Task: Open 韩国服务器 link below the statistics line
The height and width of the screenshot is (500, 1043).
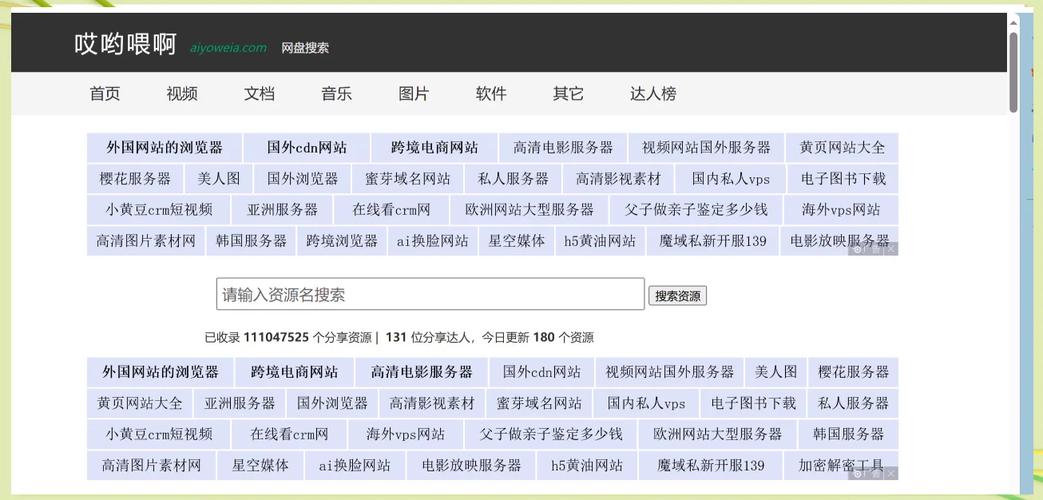Action: click(848, 435)
